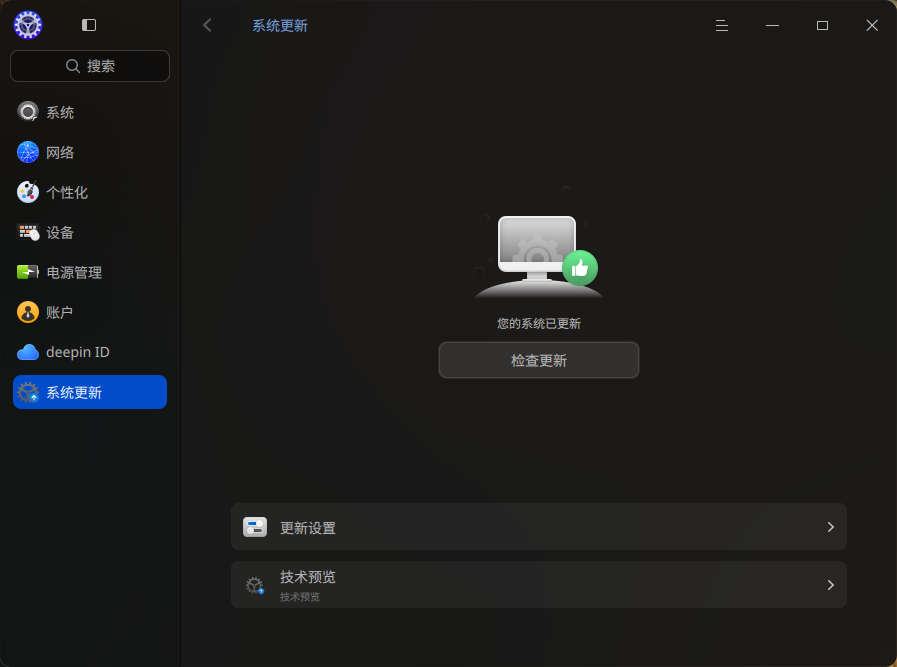Maximize the Control Center window
The image size is (897, 667).
[x=822, y=26]
